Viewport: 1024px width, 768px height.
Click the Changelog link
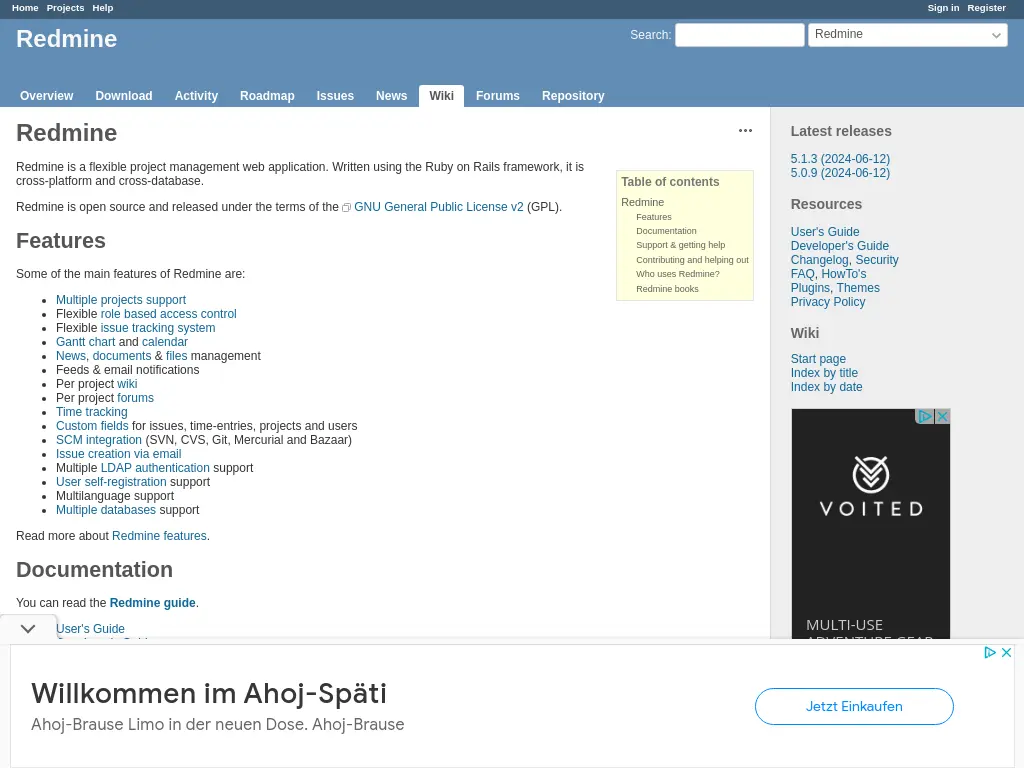[x=819, y=260]
